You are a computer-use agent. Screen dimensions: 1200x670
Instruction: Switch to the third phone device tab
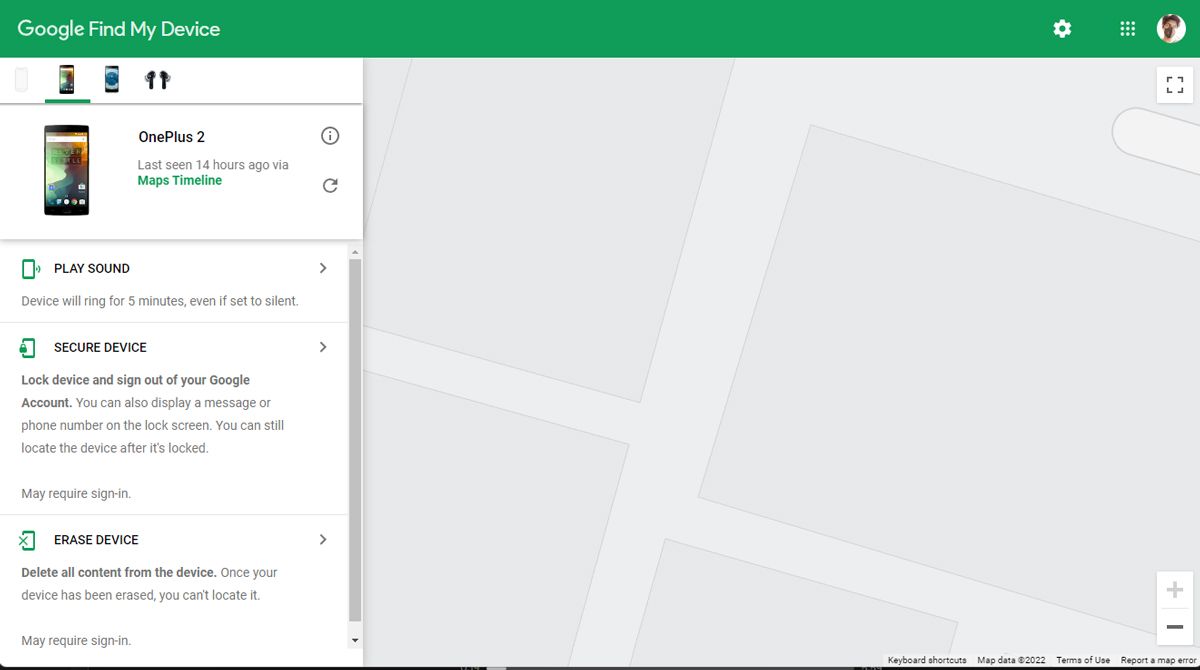(x=112, y=80)
